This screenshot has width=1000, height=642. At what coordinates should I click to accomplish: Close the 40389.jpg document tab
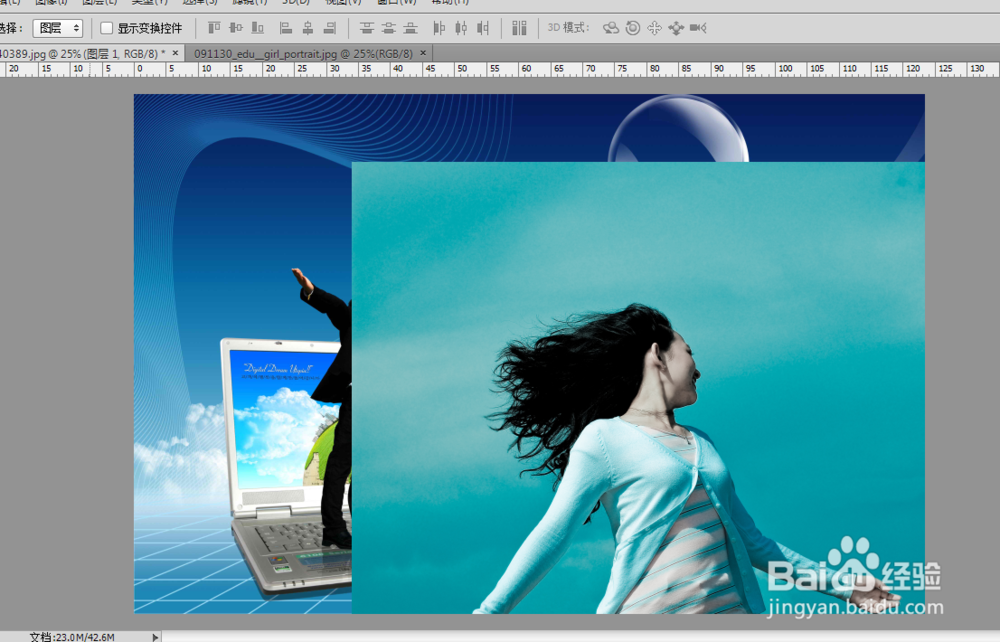pyautogui.click(x=175, y=54)
